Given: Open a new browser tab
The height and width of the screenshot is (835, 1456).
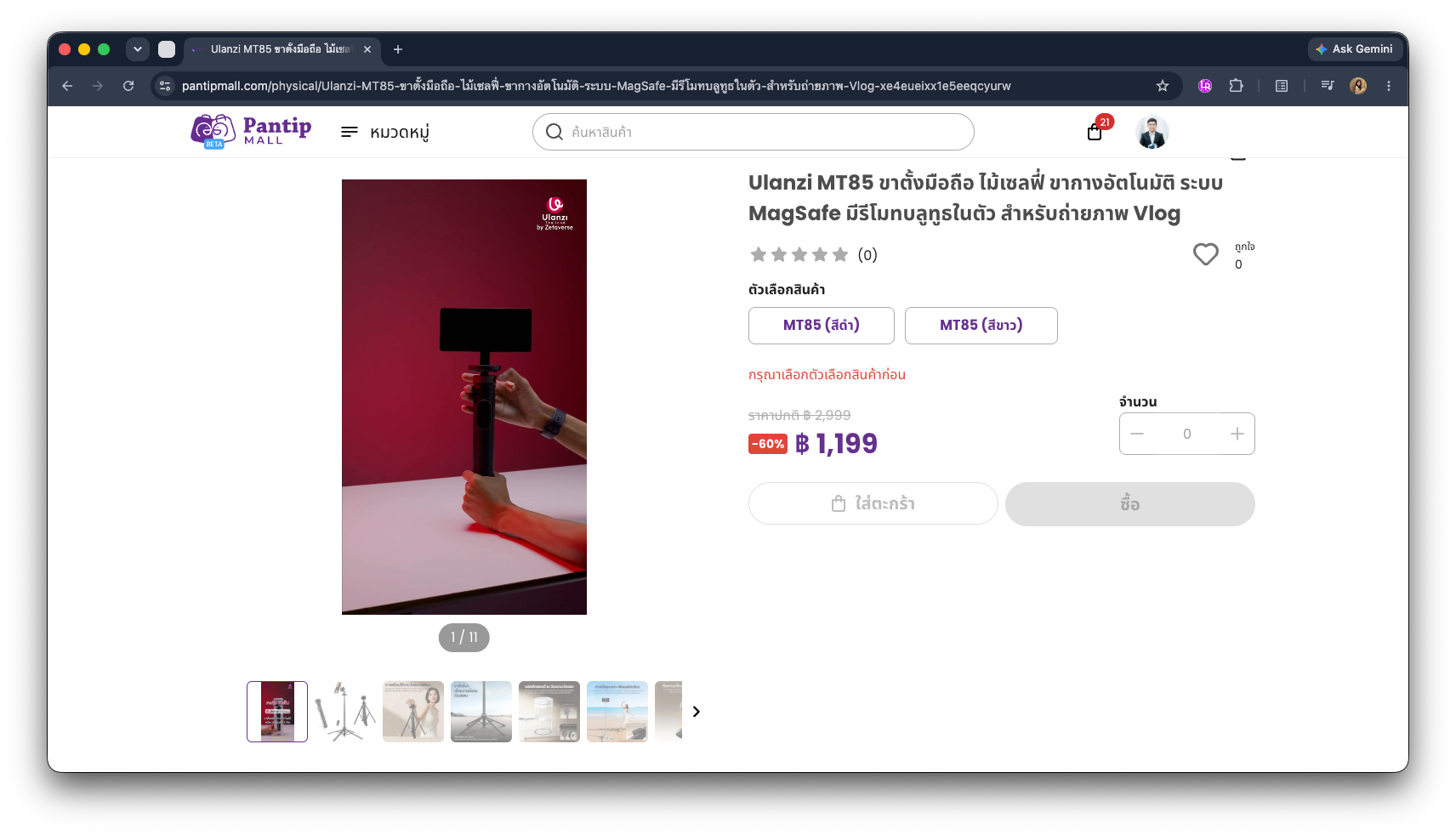Looking at the screenshot, I should [x=397, y=49].
